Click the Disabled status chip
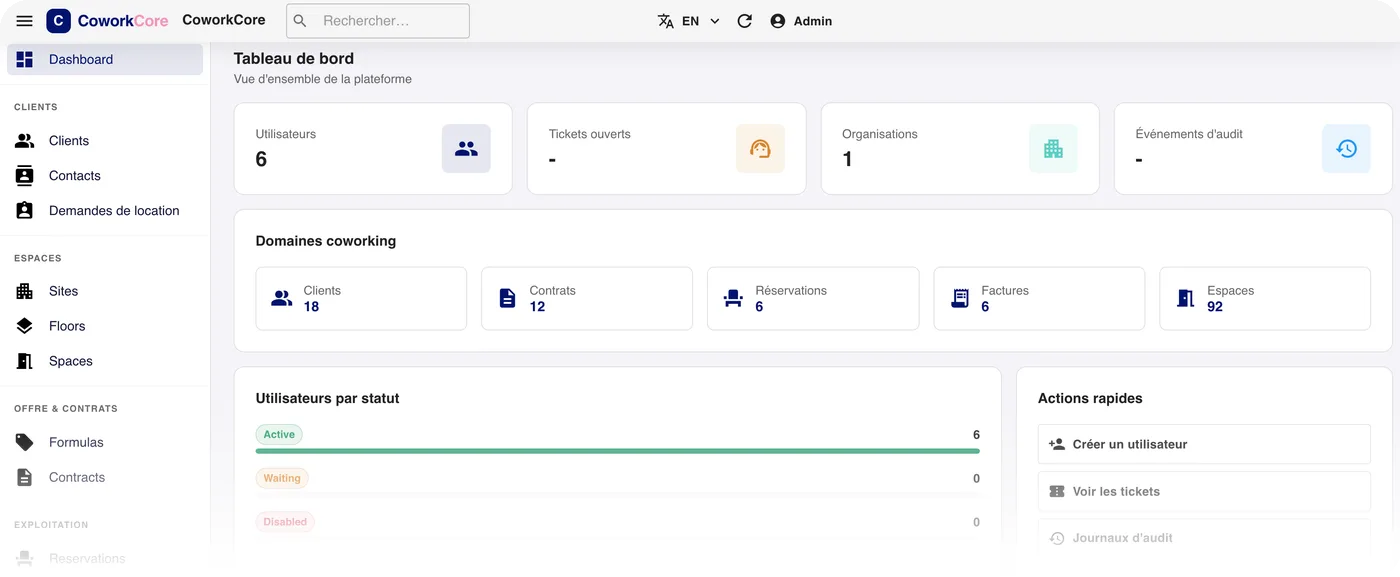The height and width of the screenshot is (577, 1400). pos(285,522)
